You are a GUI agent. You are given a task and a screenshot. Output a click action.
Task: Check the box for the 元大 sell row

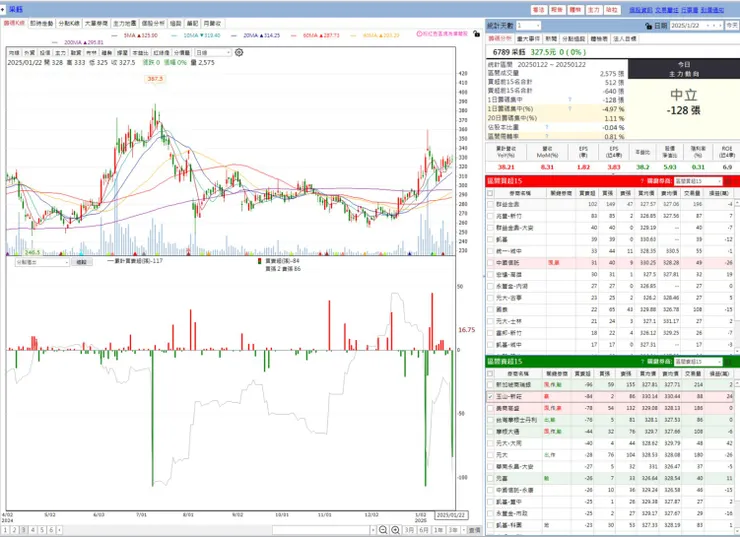pos(490,455)
